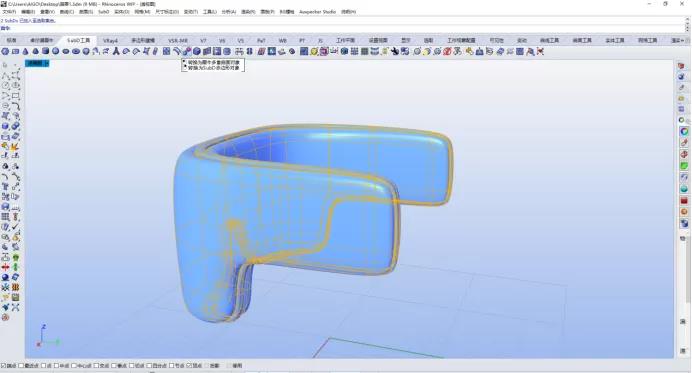The height and width of the screenshot is (373, 692).
Task: Disable the 端点 end osnap checkbox
Action: click(4, 366)
